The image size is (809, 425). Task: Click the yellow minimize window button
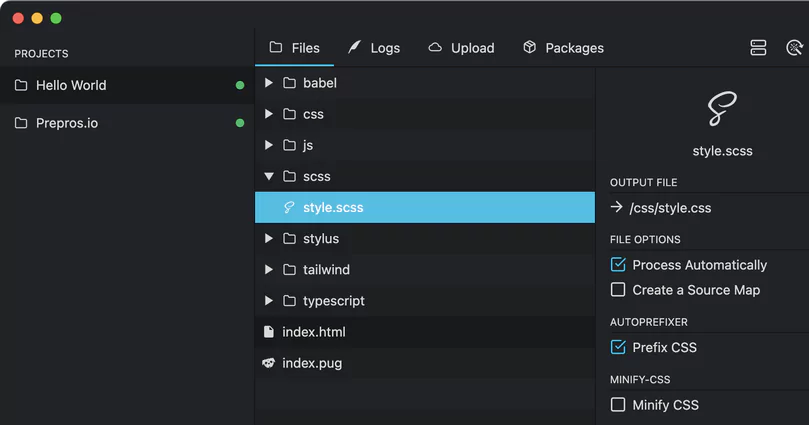[37, 19]
